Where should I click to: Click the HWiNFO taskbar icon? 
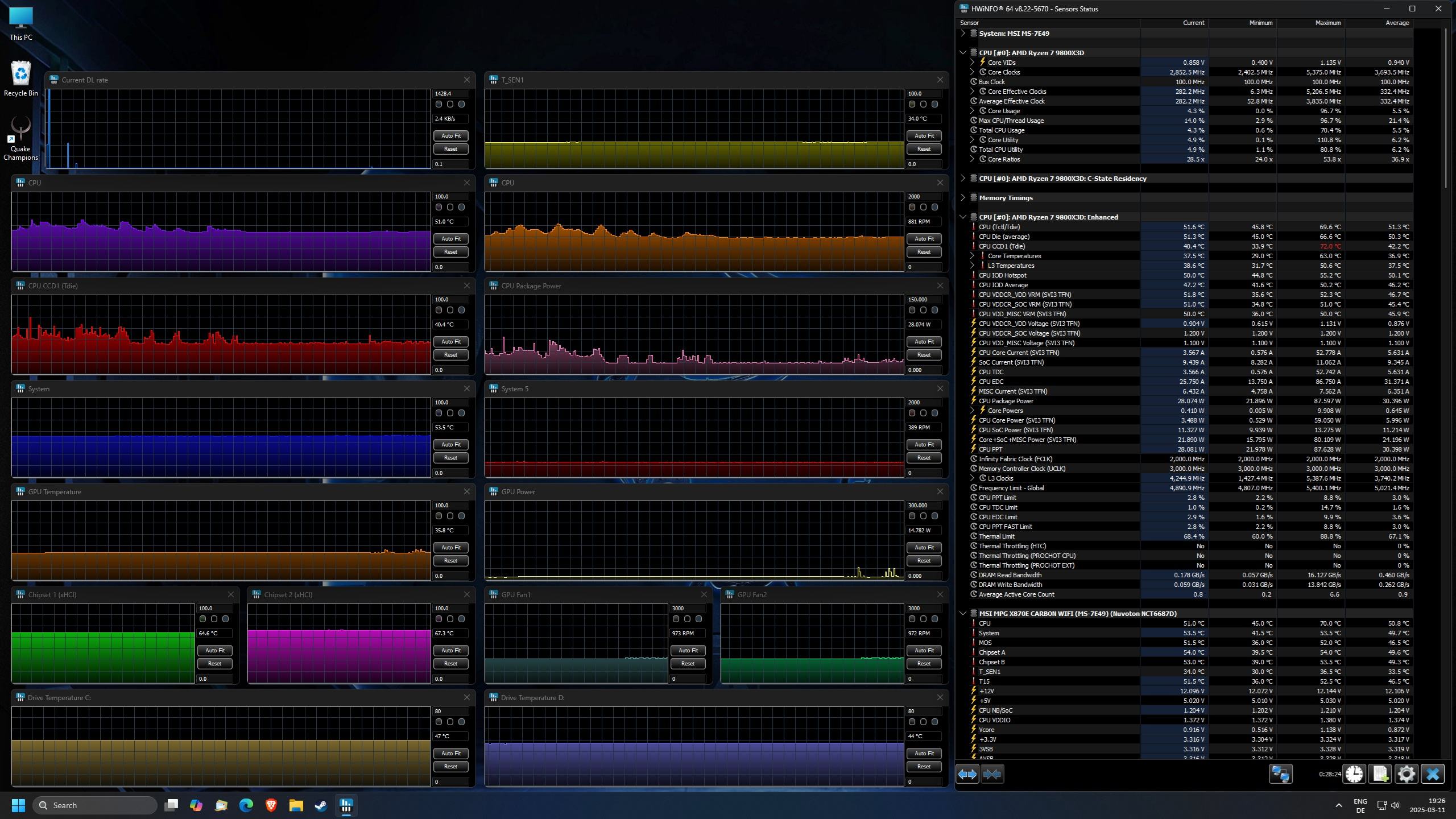pyautogui.click(x=346, y=805)
